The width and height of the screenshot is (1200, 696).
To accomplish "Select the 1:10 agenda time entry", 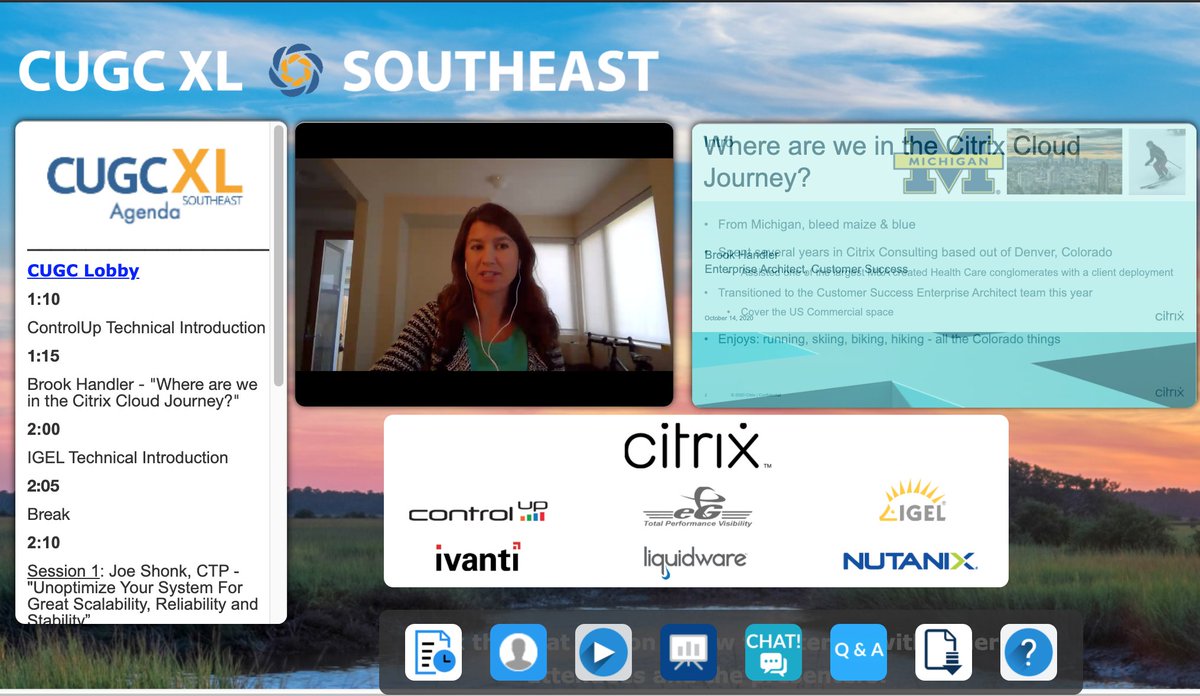I will [44, 298].
